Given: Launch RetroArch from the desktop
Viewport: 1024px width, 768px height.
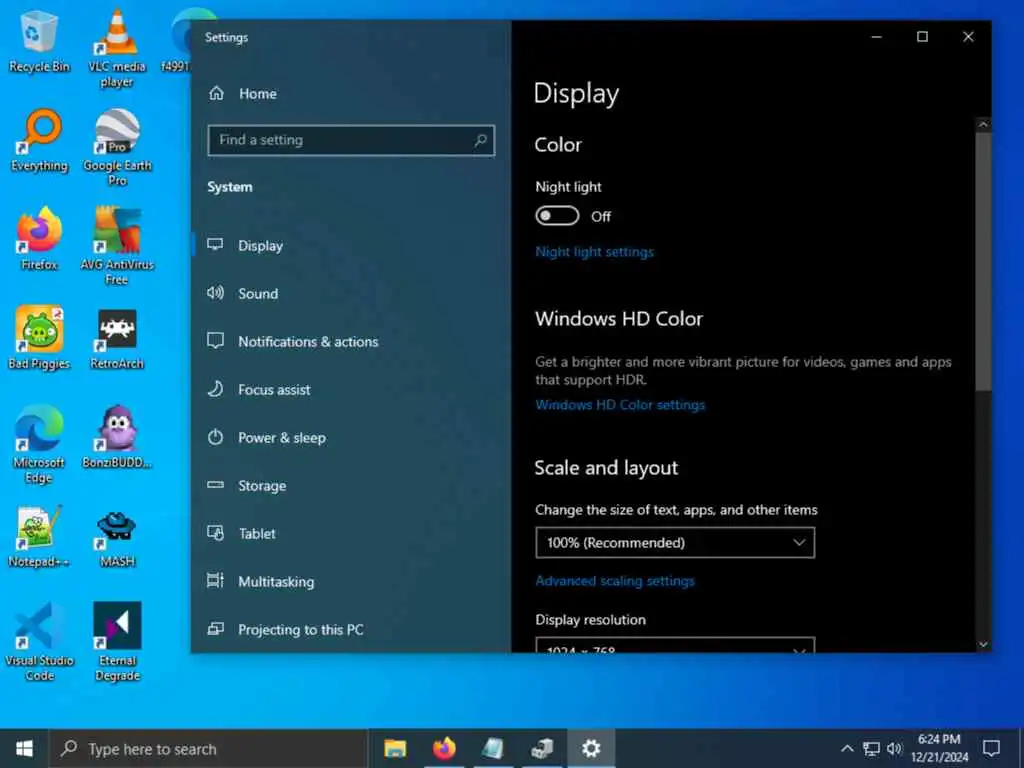Looking at the screenshot, I should [117, 338].
